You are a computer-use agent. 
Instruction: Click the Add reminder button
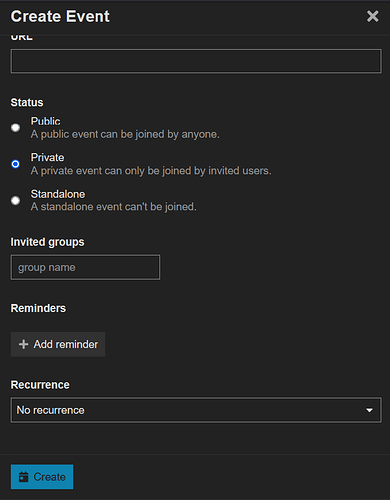pyautogui.click(x=58, y=344)
